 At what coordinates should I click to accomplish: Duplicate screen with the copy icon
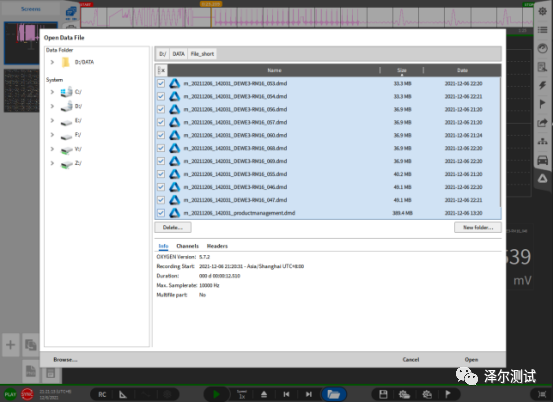(x=31, y=344)
